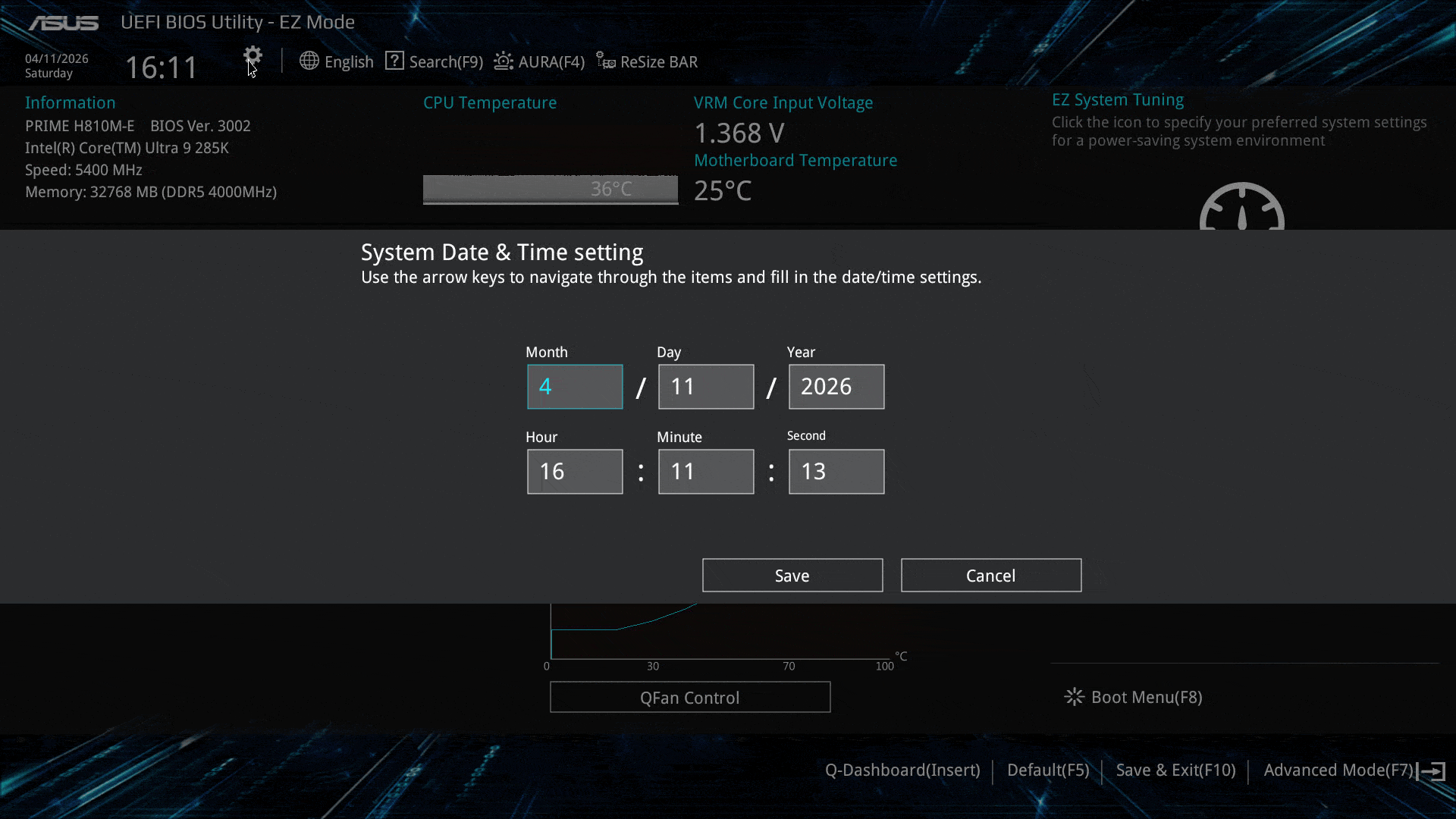Select the Hour field showing 16

coord(575,472)
